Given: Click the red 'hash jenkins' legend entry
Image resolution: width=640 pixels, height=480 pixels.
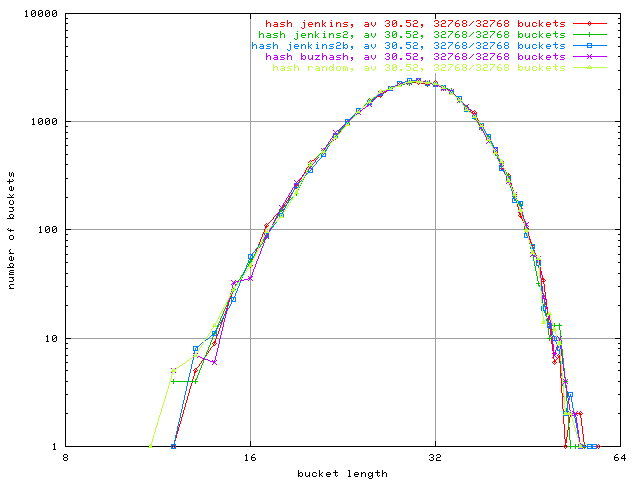Looking at the screenshot, I should coord(415,24).
